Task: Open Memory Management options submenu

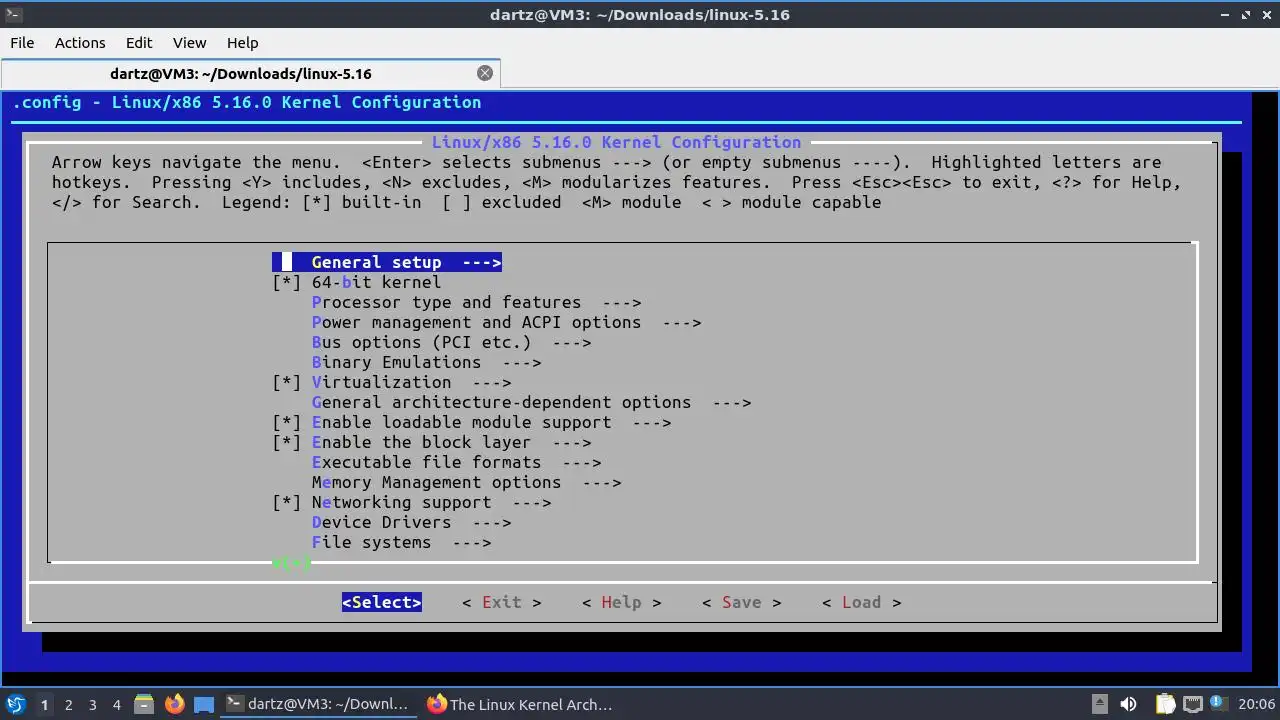Action: (466, 482)
